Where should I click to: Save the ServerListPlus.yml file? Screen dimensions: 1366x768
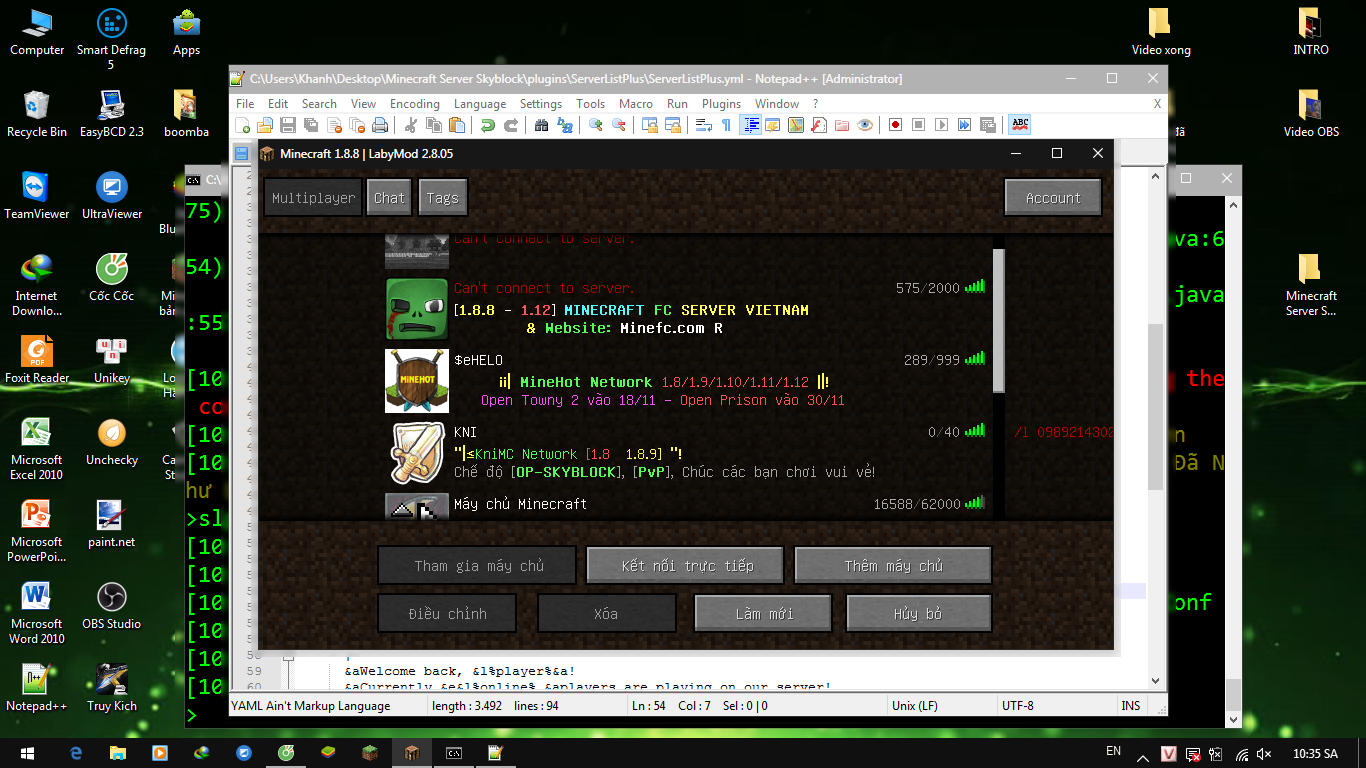287,125
